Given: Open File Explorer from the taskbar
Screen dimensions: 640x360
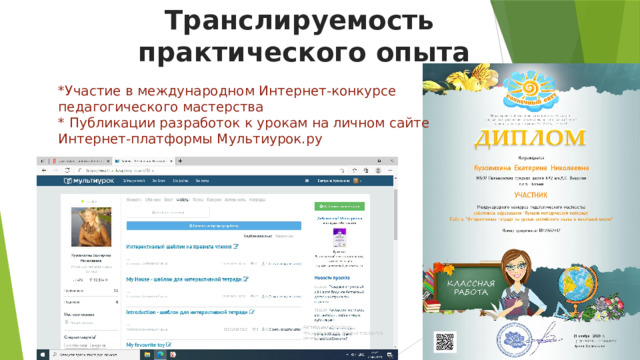Looking at the screenshot, I should point(147,355).
